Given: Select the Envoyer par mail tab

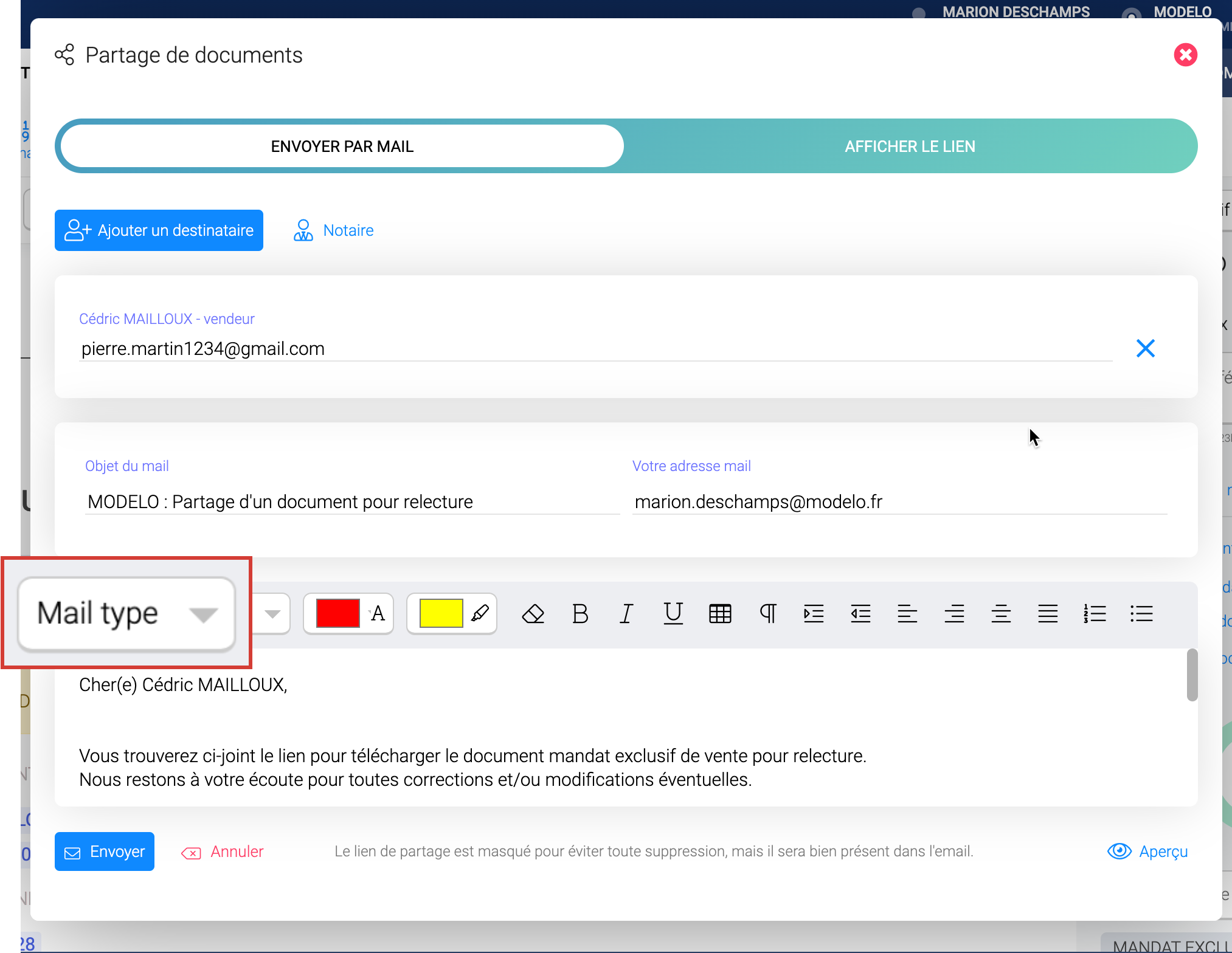Looking at the screenshot, I should coord(342,146).
